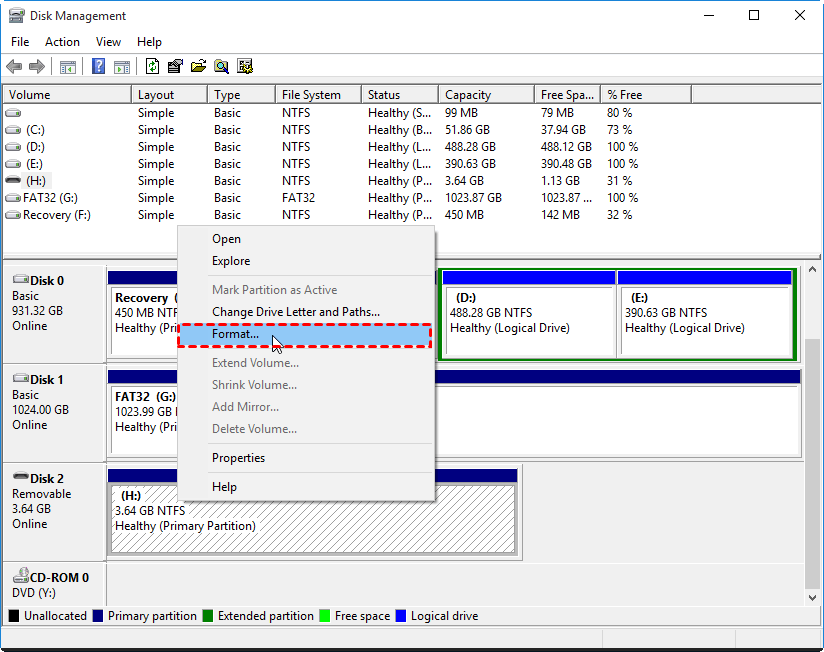Sort by the Capacity column header
The width and height of the screenshot is (824, 652).
tap(486, 95)
